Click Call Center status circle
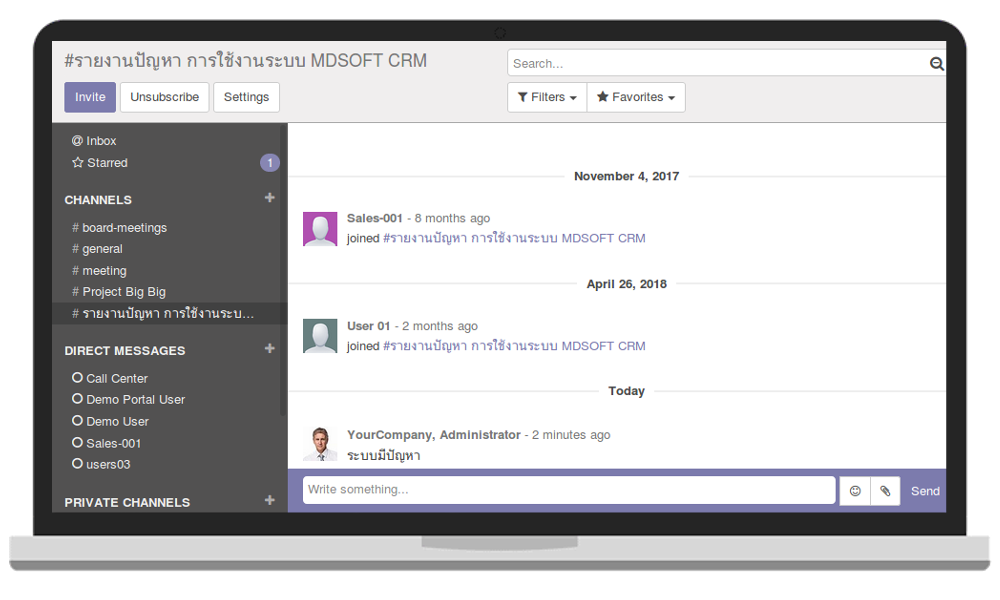The height and width of the screenshot is (600, 1000). click(x=77, y=377)
